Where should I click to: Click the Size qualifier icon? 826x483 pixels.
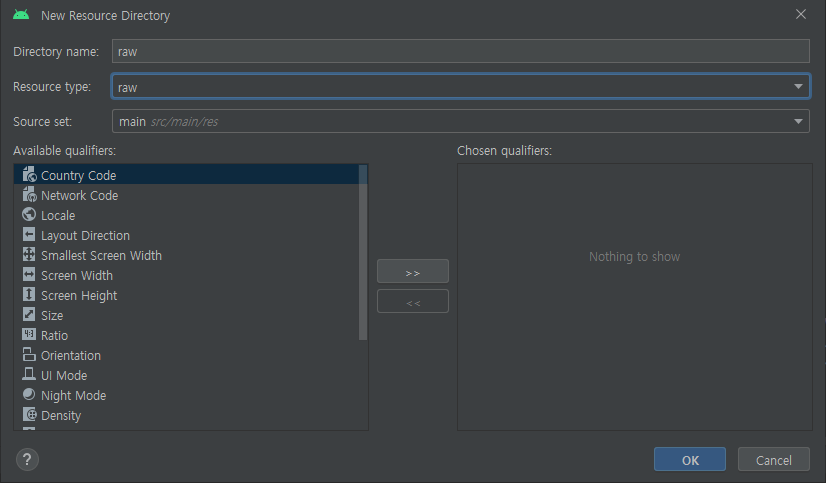tap(29, 314)
